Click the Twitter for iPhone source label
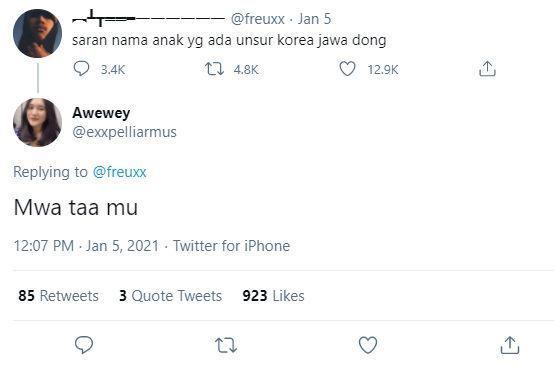Screen dimensions: 554x369 tap(231, 246)
